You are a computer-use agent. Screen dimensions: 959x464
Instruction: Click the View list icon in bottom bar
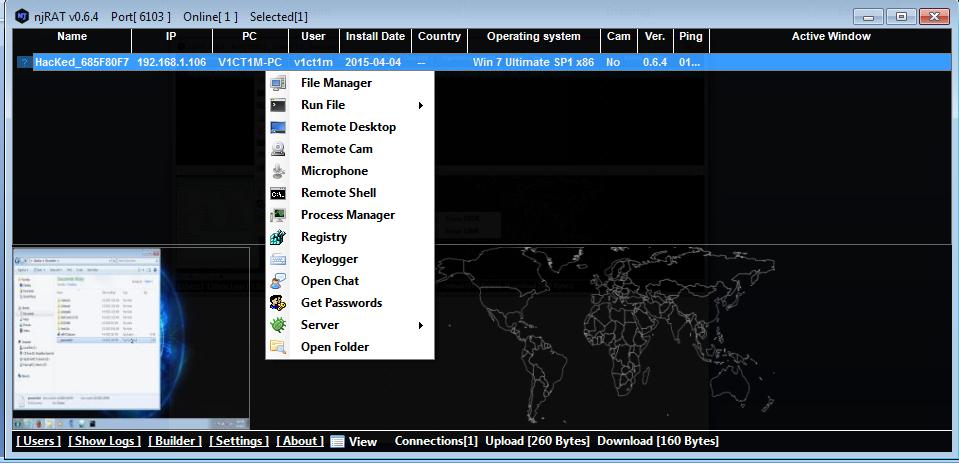[x=337, y=441]
